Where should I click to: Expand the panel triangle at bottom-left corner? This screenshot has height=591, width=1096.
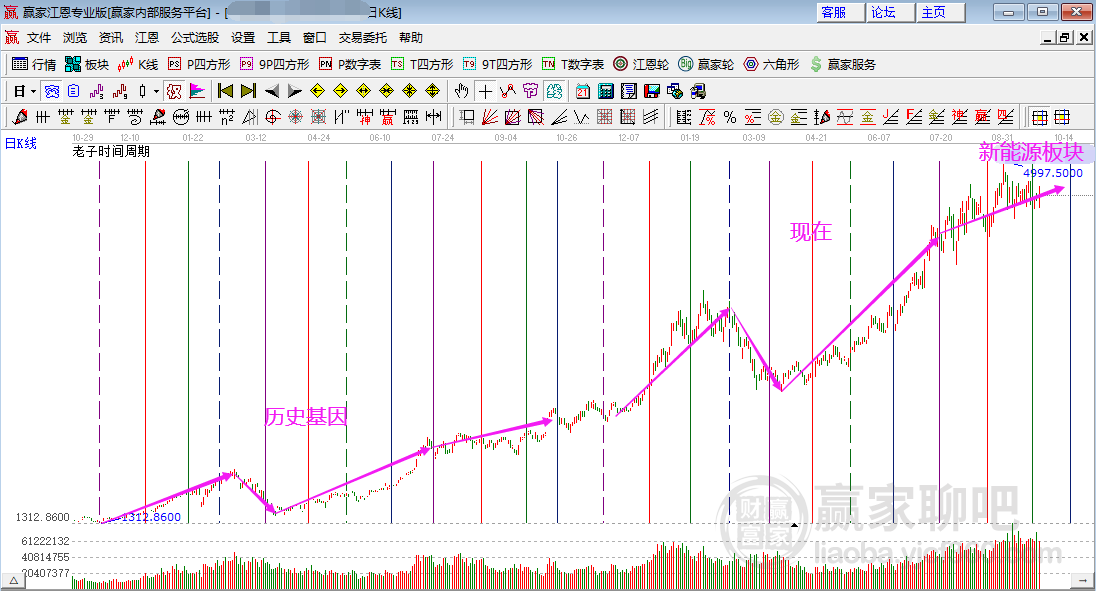[13, 581]
